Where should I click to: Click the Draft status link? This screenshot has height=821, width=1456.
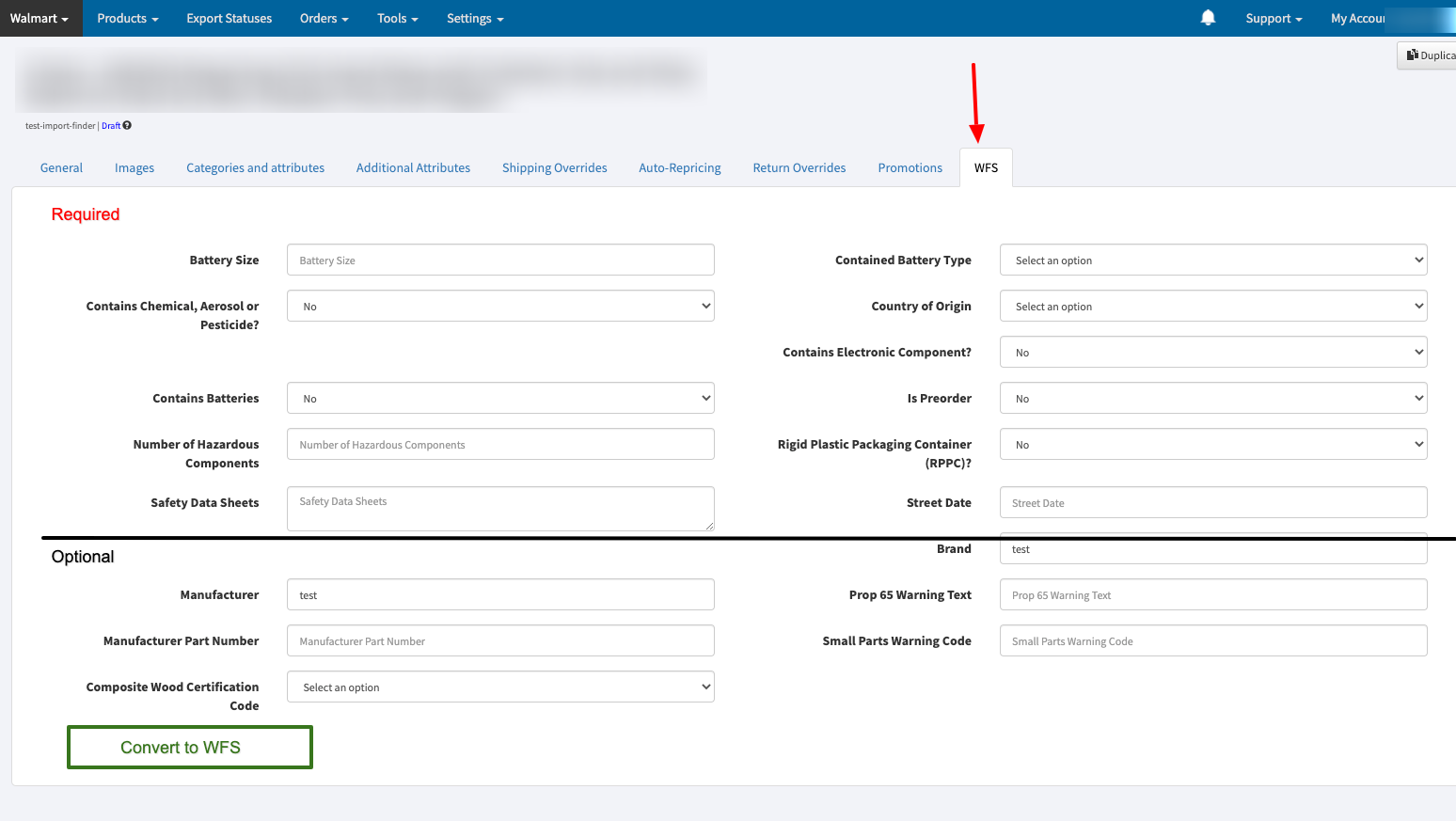[x=110, y=125]
